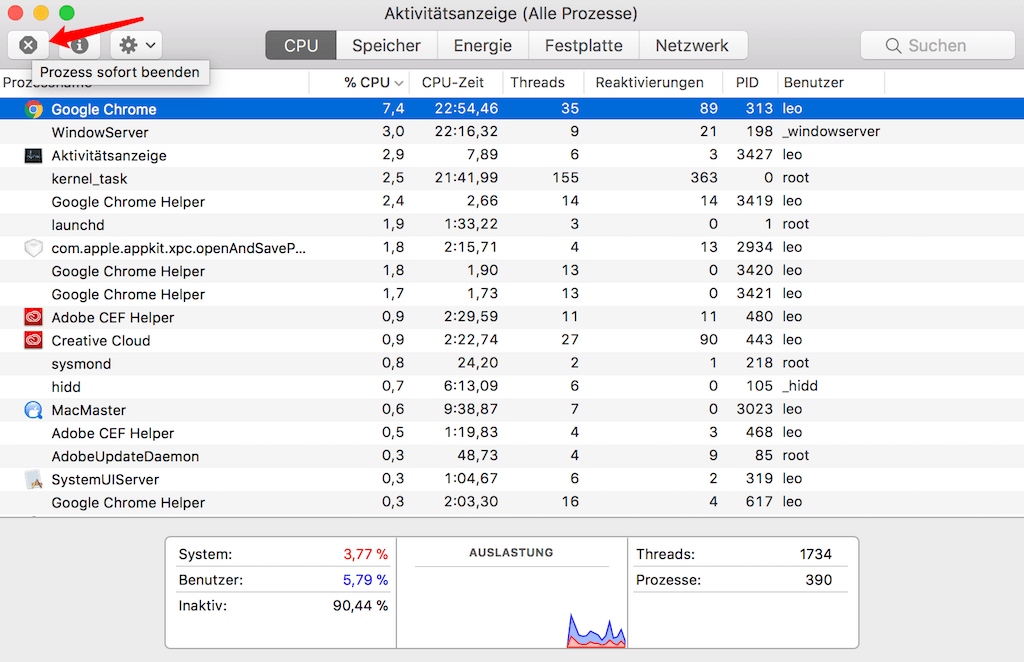This screenshot has height=662, width=1024.
Task: Select Google Chrome Helper with PID 3419
Action: (x=128, y=202)
